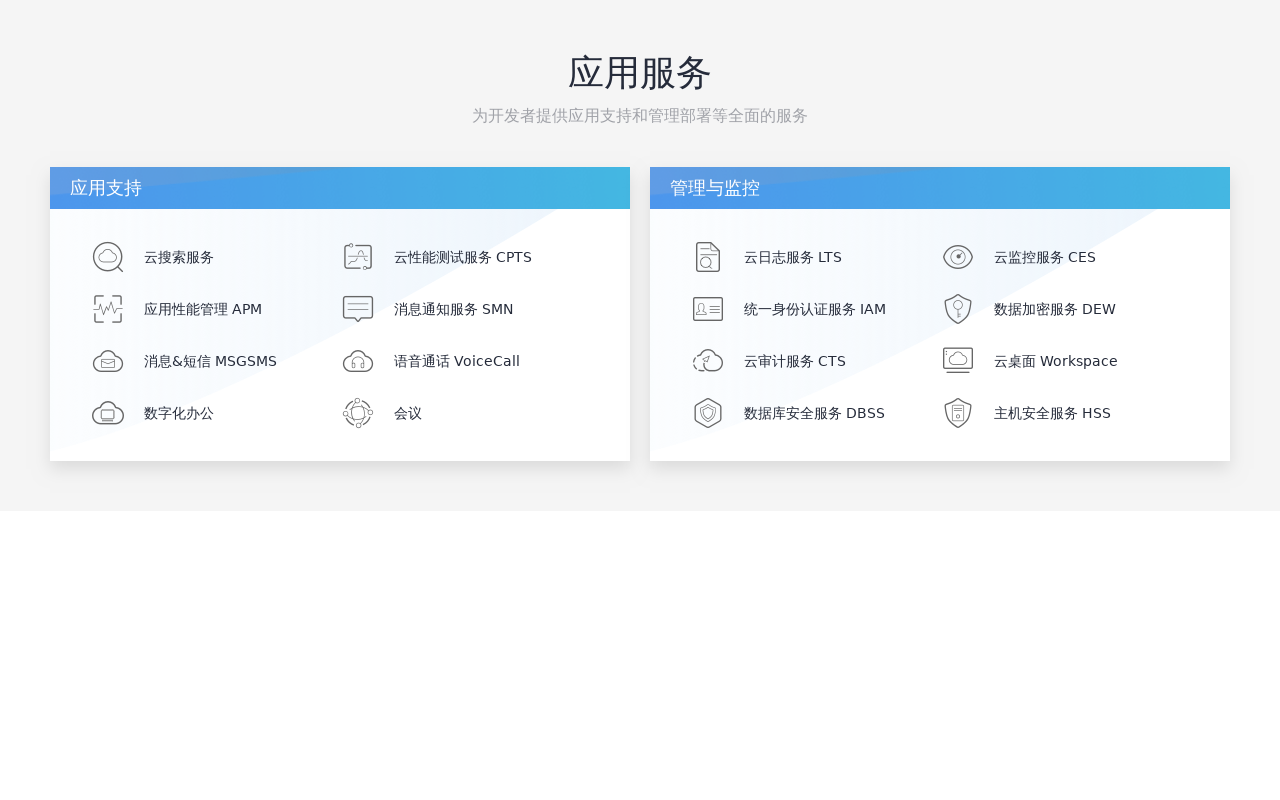Open the 云监控服务 CES service link
The width and height of the screenshot is (1280, 800).
coord(1044,257)
